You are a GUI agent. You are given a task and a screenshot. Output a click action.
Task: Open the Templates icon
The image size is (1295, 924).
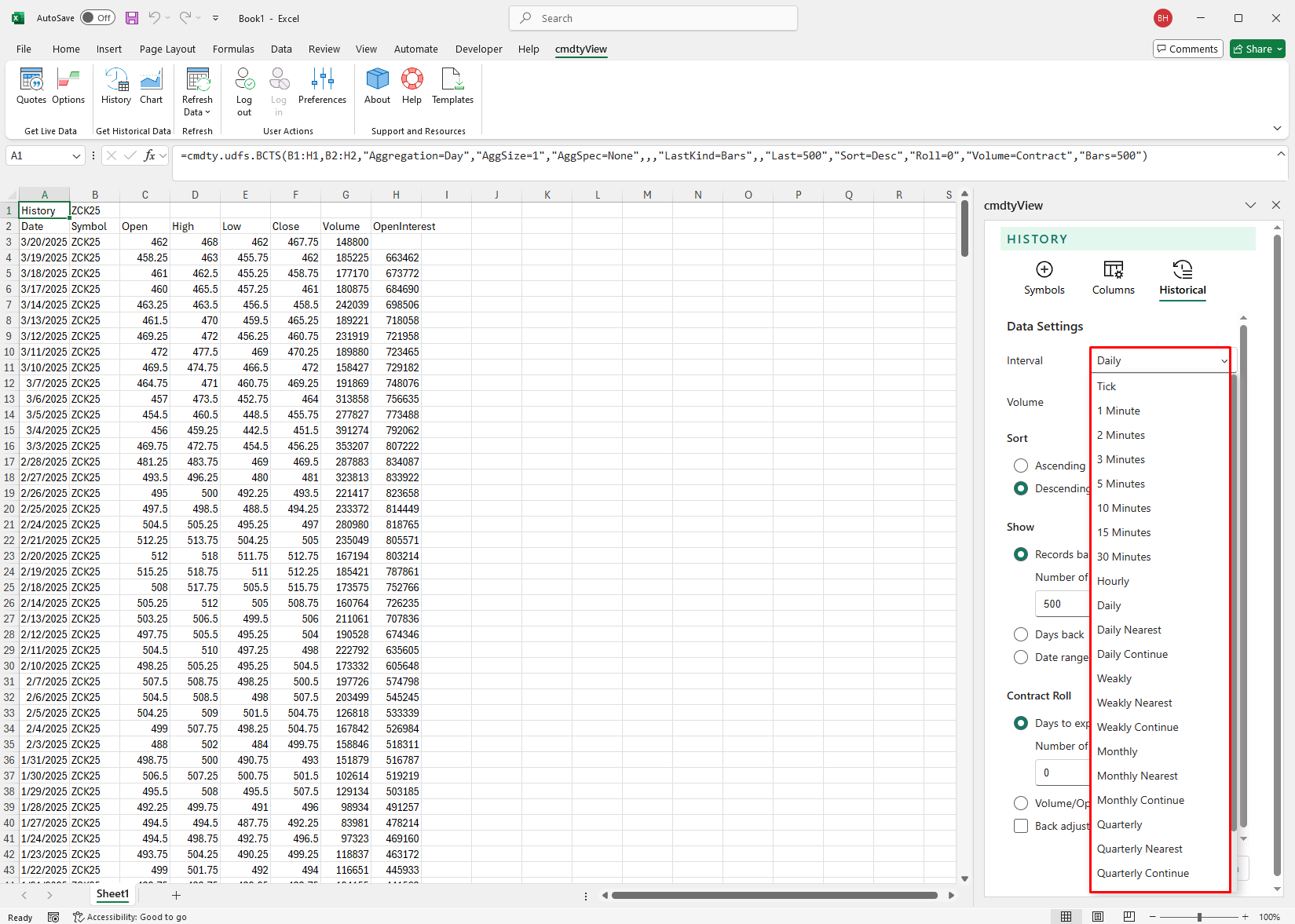(453, 86)
